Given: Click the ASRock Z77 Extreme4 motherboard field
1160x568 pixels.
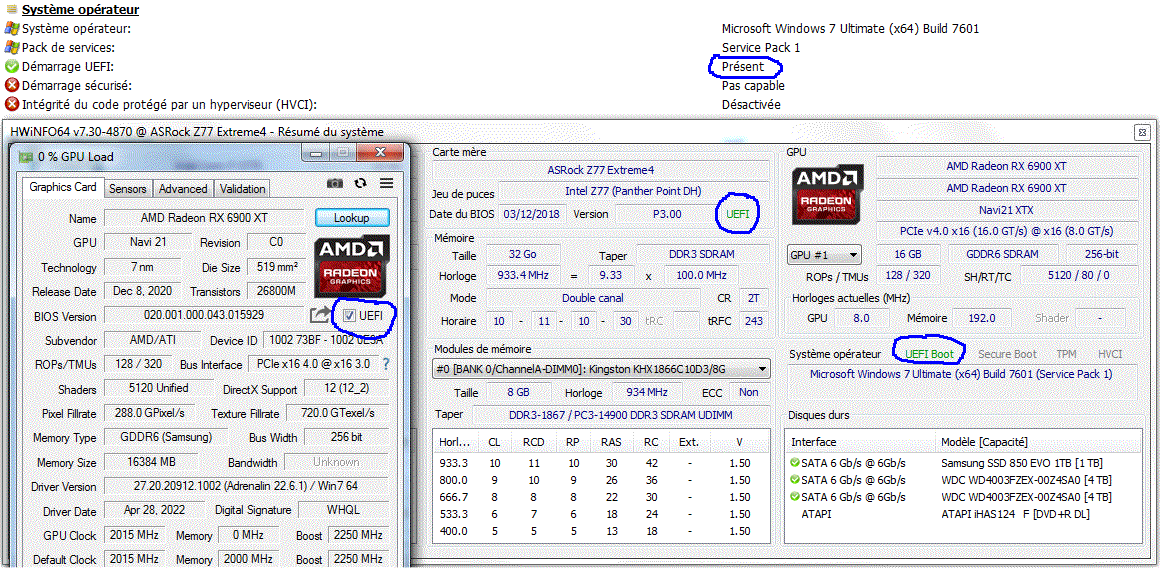Looking at the screenshot, I should (601, 169).
